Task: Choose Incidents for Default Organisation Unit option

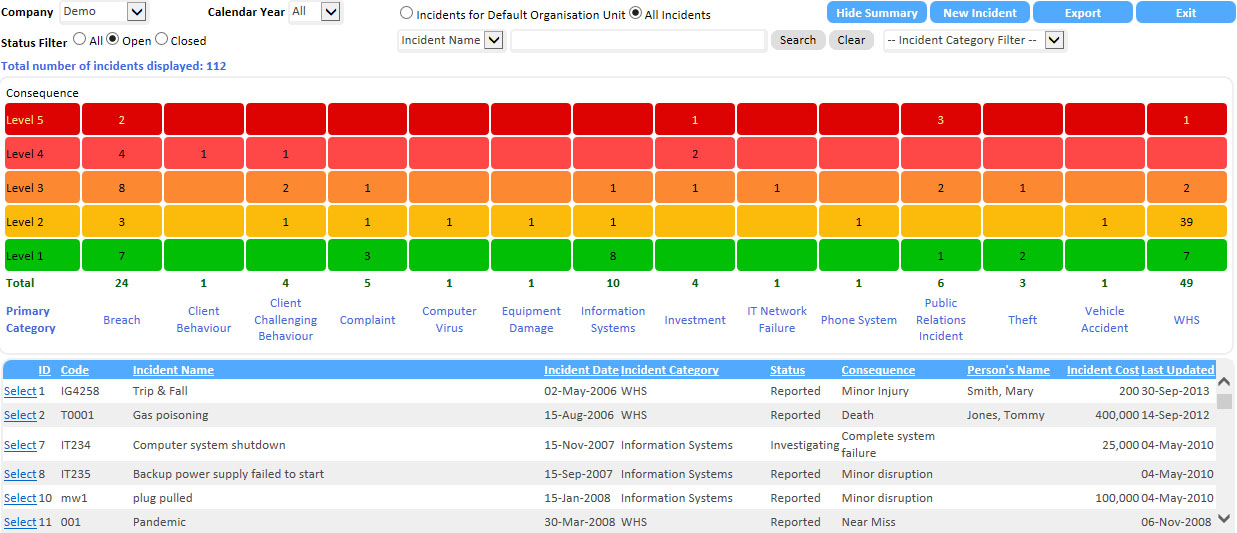Action: 406,14
